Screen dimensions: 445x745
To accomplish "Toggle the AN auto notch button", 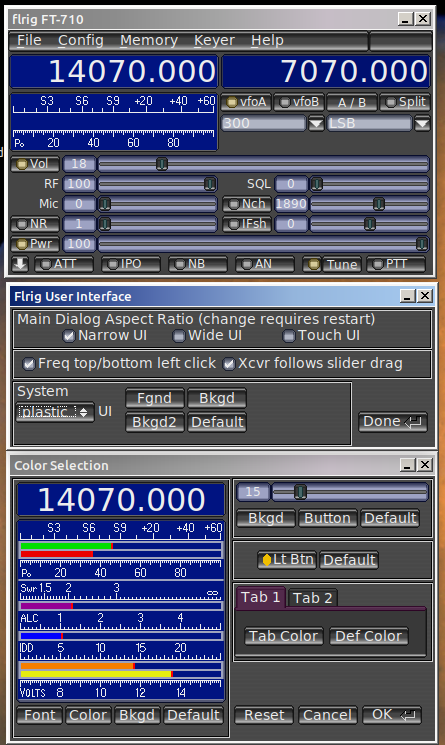I will (265, 264).
